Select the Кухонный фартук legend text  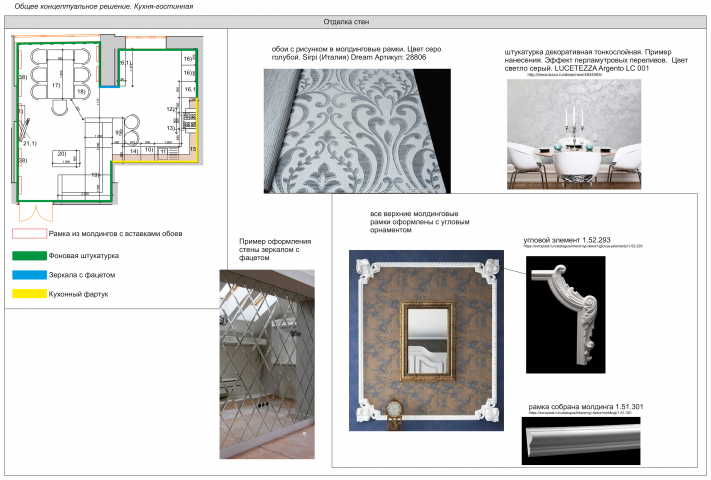click(78, 294)
